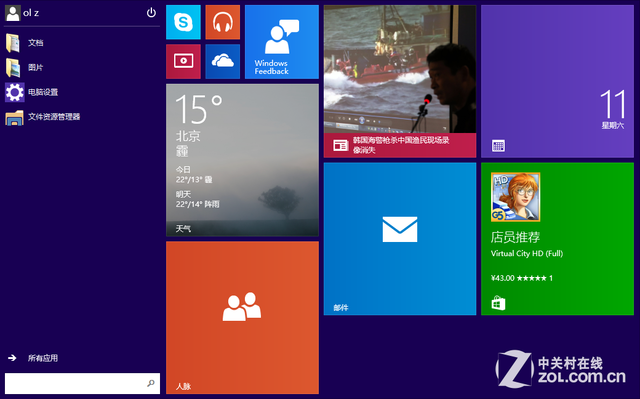Click the date number 11
Image resolution: width=640 pixels, height=399 pixels.
point(613,104)
